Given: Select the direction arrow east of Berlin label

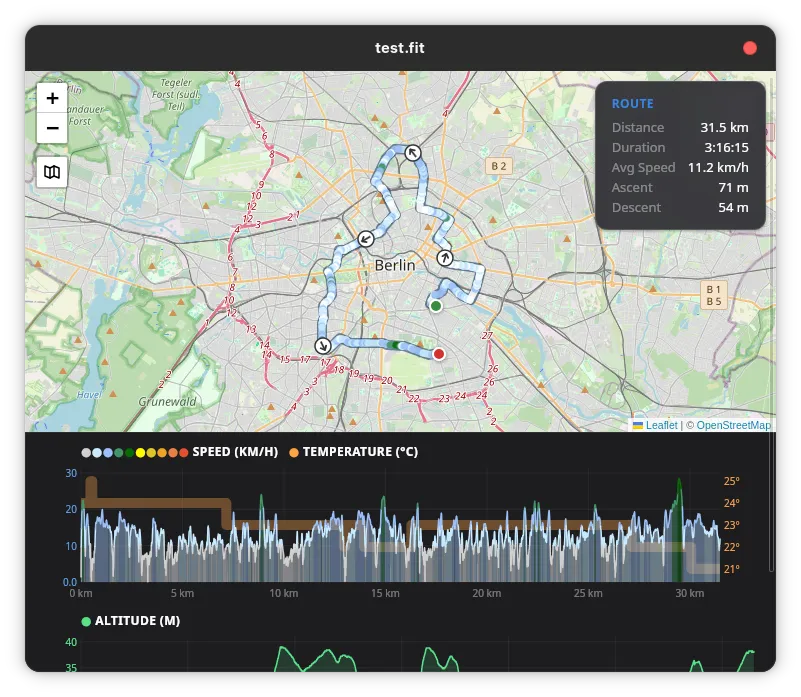Looking at the screenshot, I should click(445, 258).
